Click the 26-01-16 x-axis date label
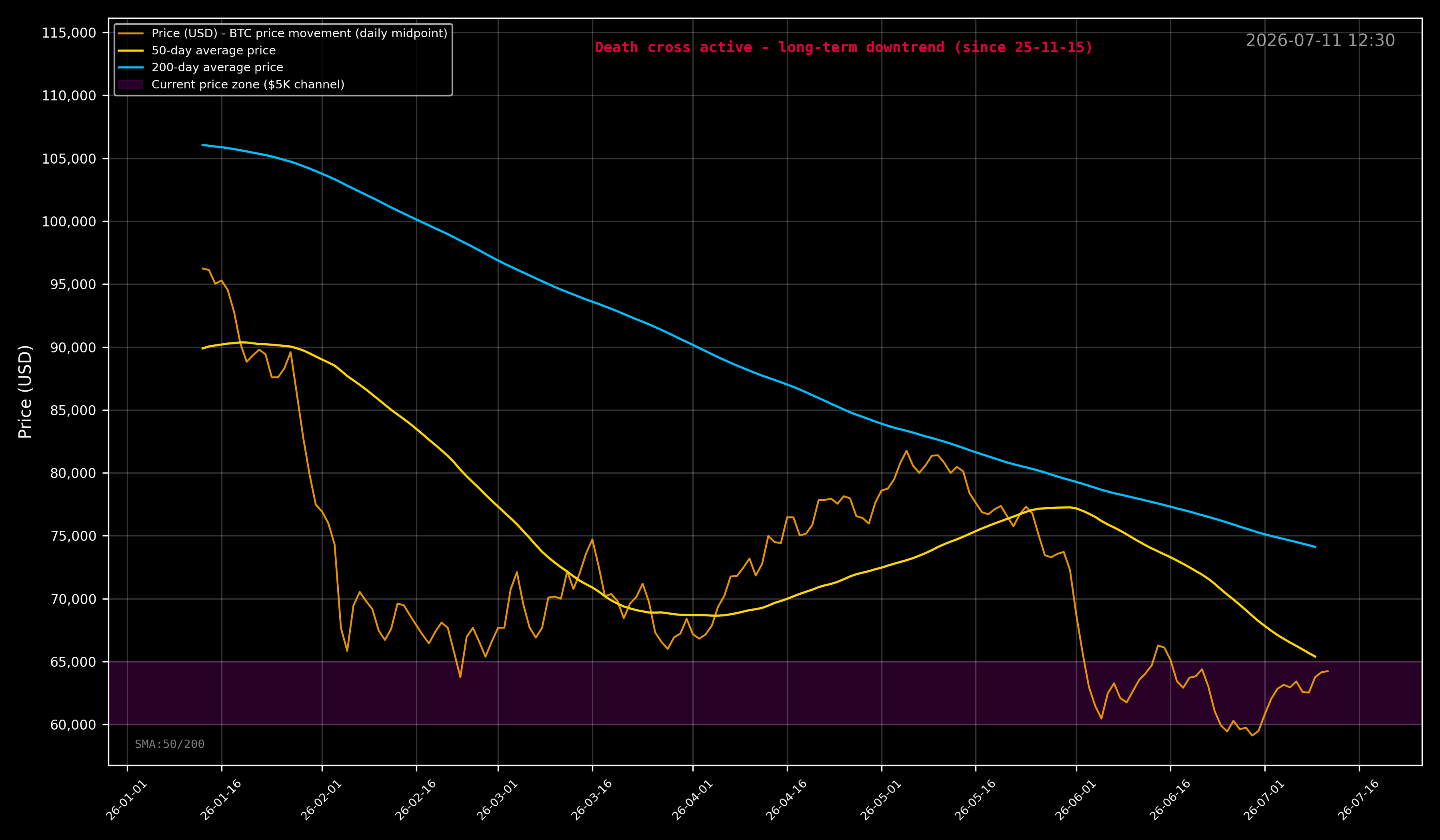Image resolution: width=1440 pixels, height=840 pixels. (221, 800)
